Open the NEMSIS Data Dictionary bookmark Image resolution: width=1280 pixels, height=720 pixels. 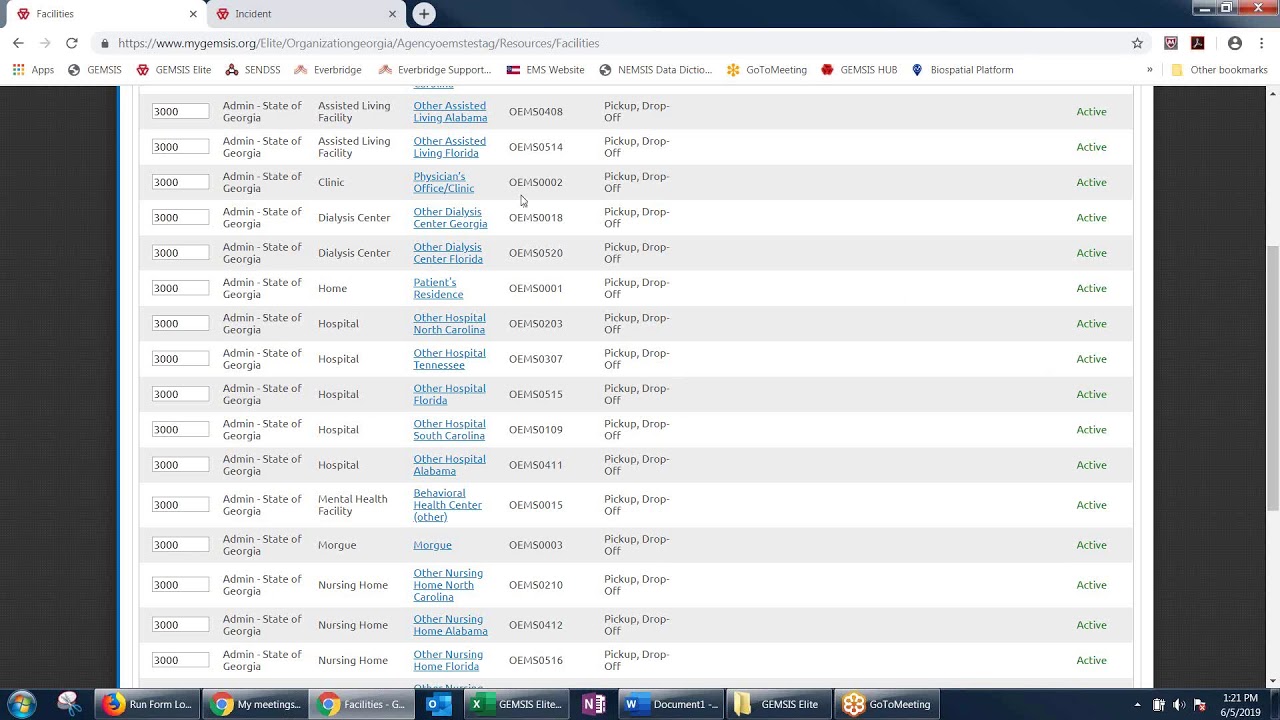coord(655,70)
